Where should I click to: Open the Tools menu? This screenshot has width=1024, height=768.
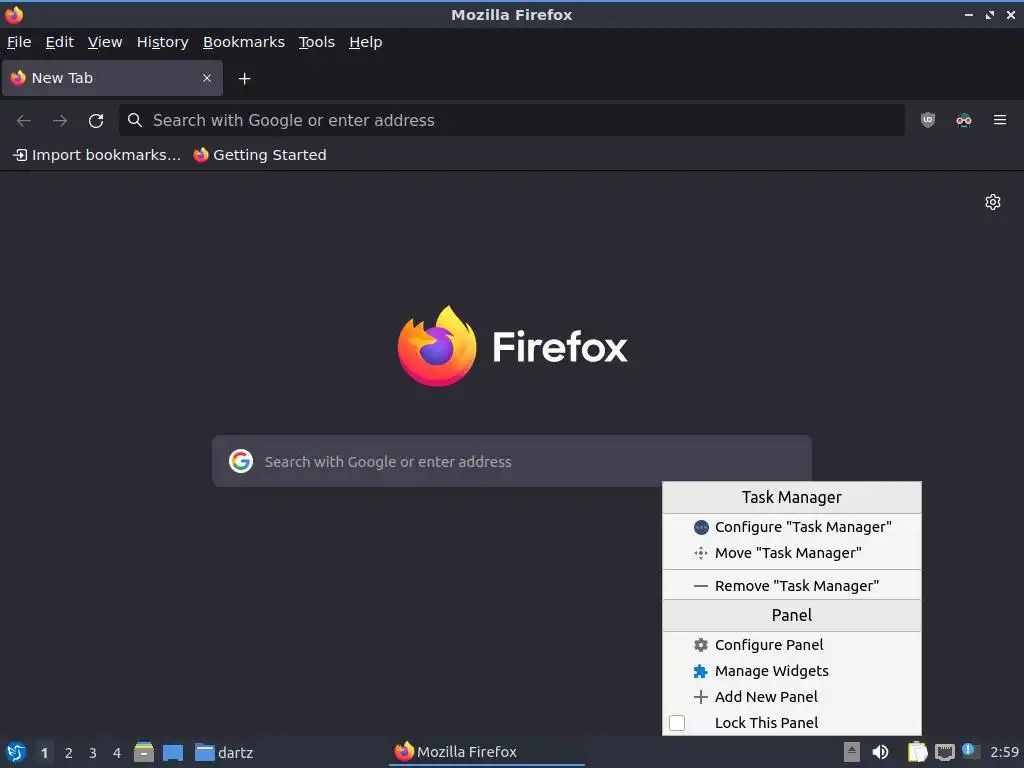click(x=317, y=42)
